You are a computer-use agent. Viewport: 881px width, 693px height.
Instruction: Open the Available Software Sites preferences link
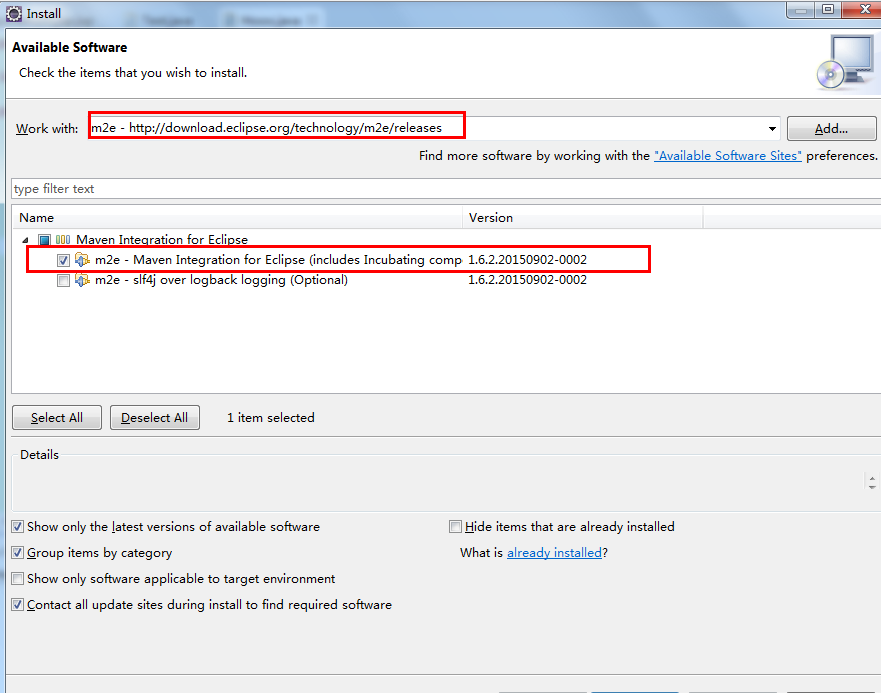[728, 156]
